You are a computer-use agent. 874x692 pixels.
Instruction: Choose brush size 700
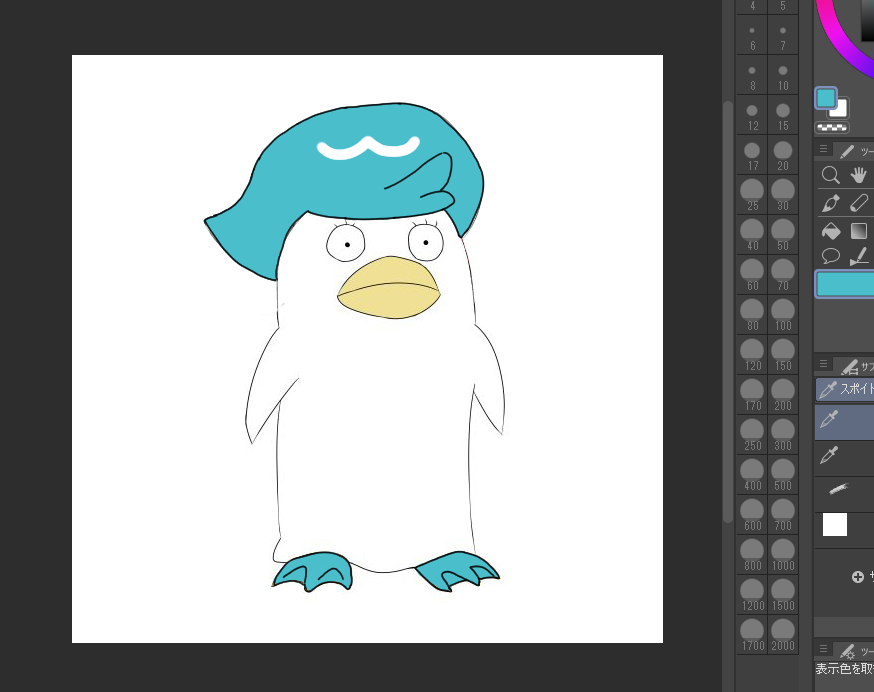pos(783,515)
